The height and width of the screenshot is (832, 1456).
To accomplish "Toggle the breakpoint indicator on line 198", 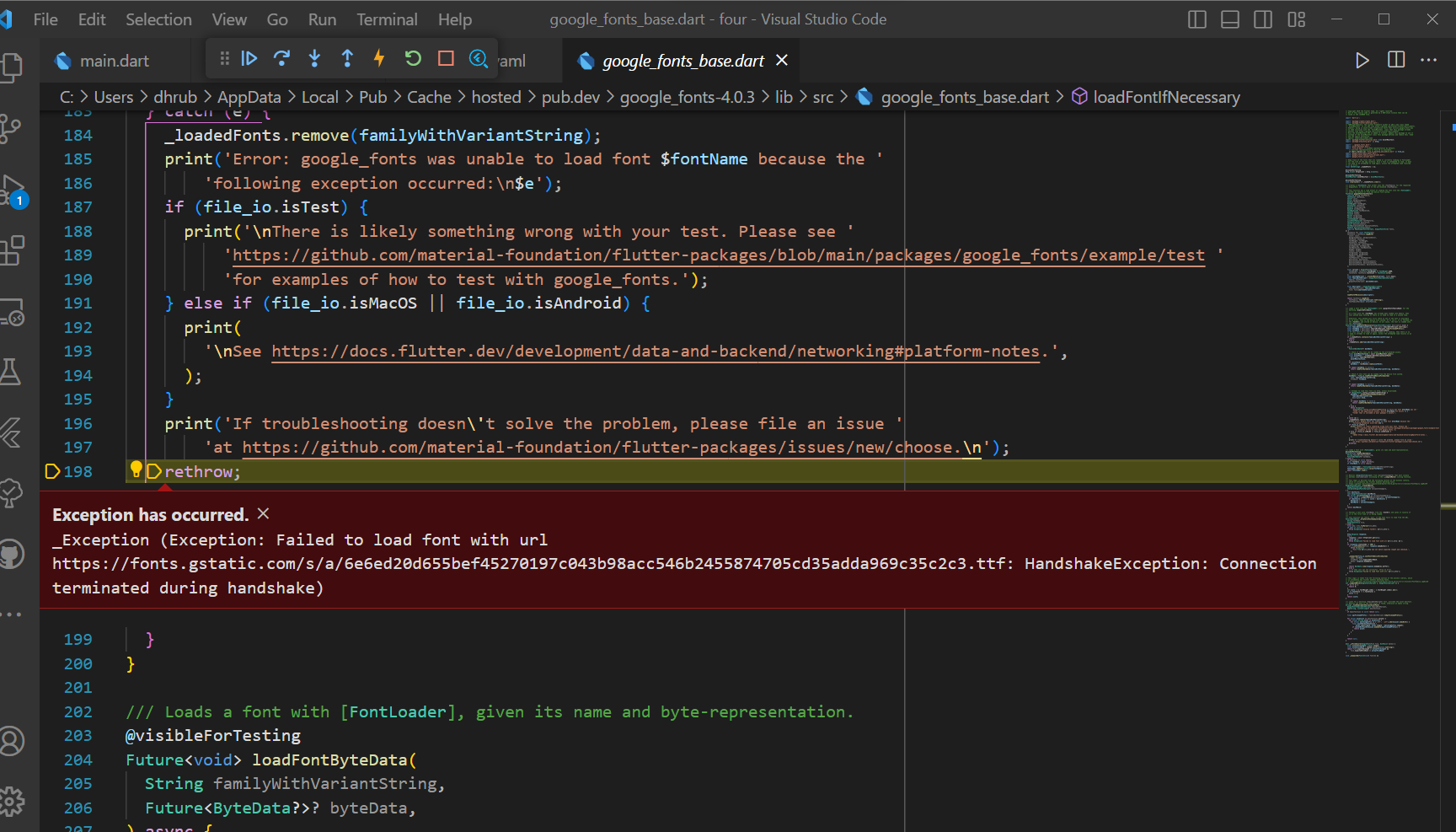I will click(x=52, y=471).
